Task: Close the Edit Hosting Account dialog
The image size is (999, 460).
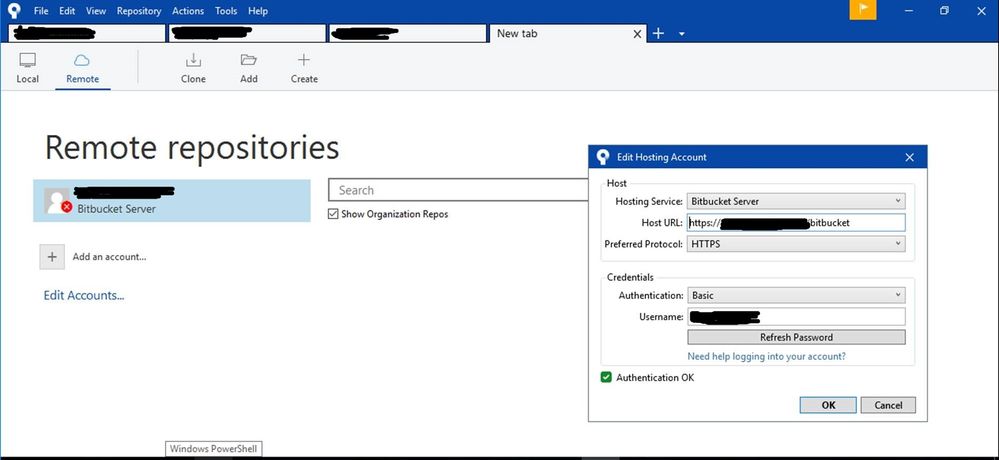Action: (x=910, y=157)
